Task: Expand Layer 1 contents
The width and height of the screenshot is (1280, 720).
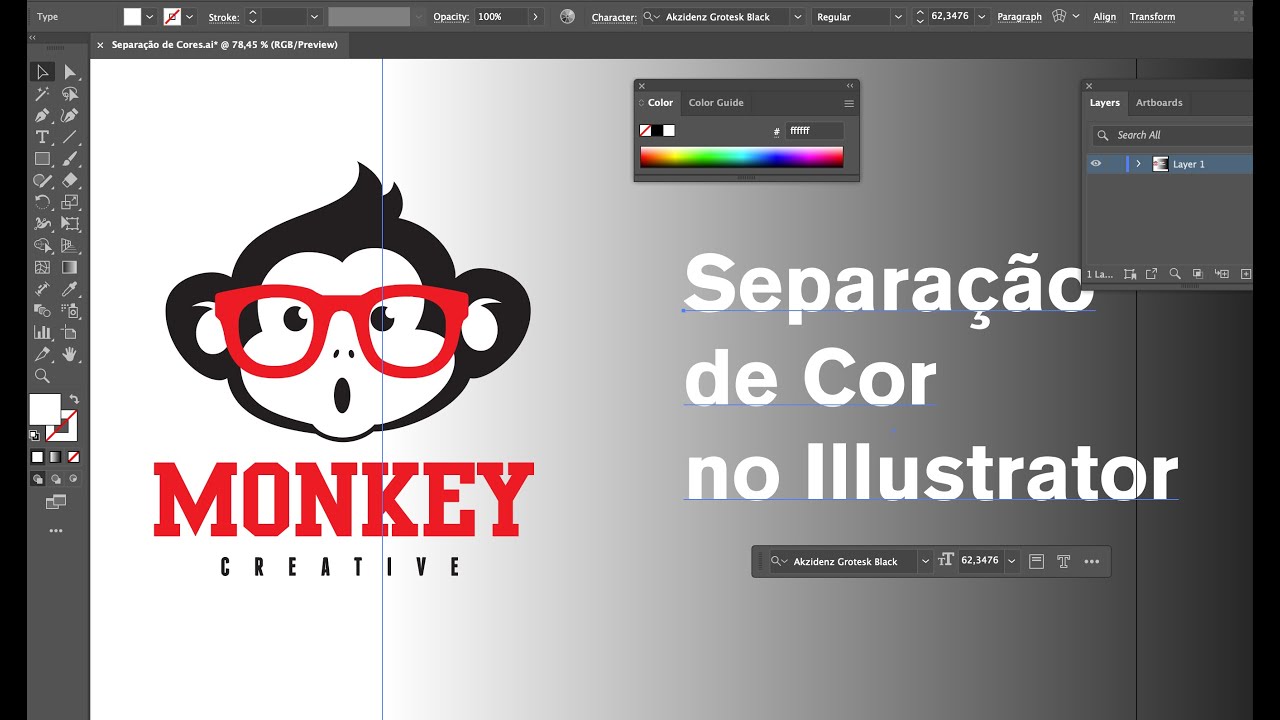Action: pos(1138,164)
